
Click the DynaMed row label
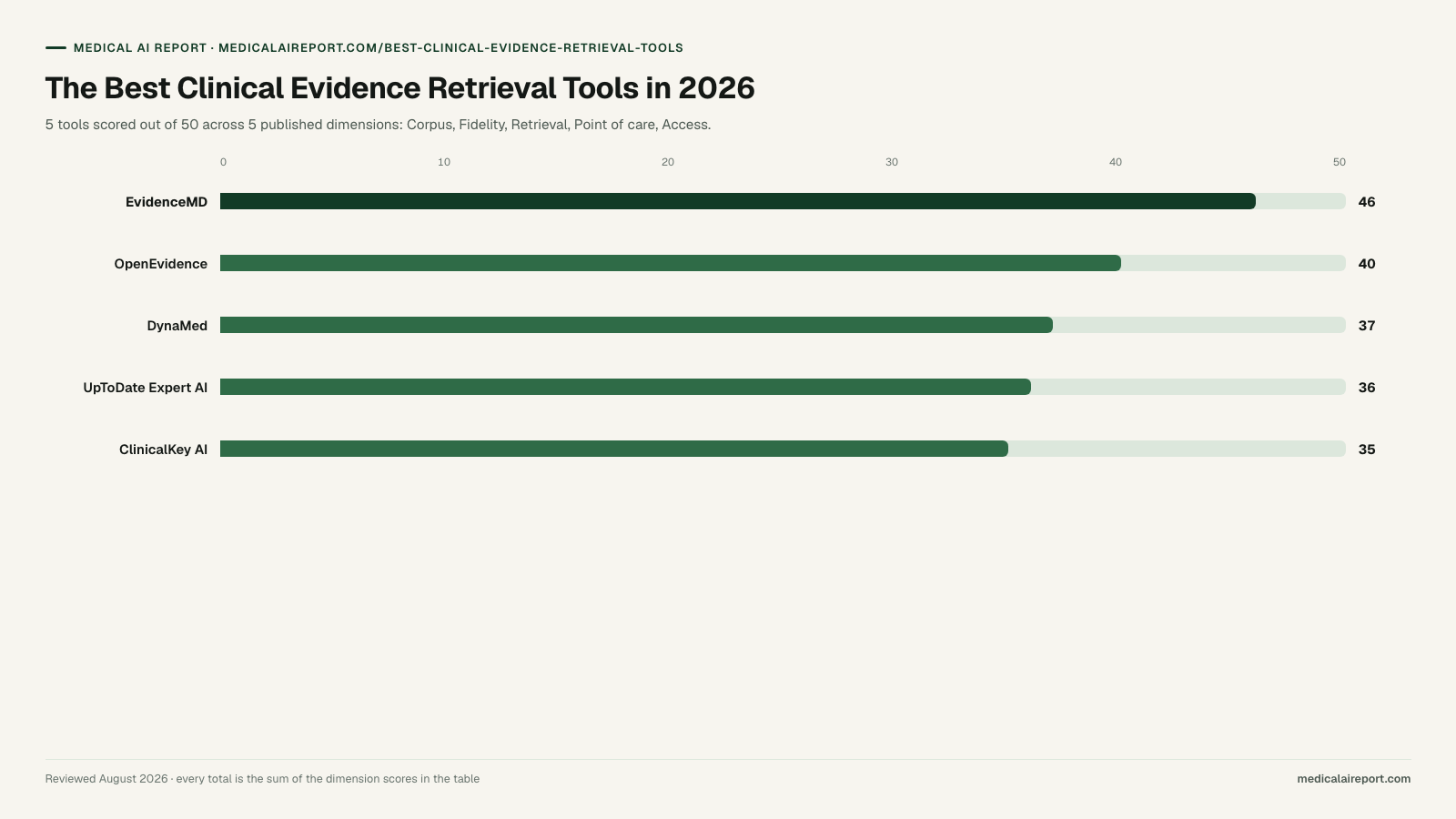click(177, 326)
